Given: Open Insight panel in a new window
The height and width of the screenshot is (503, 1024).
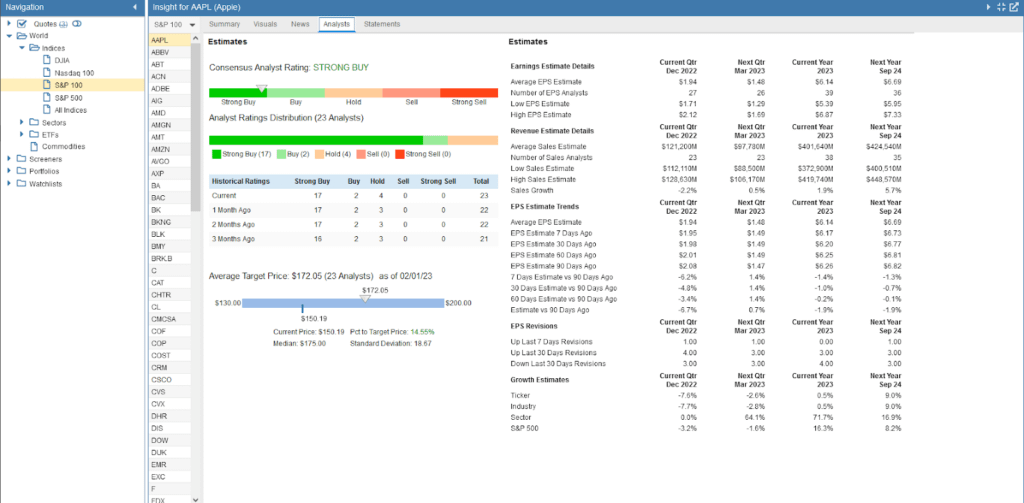Looking at the screenshot, I should (x=1014, y=7).
